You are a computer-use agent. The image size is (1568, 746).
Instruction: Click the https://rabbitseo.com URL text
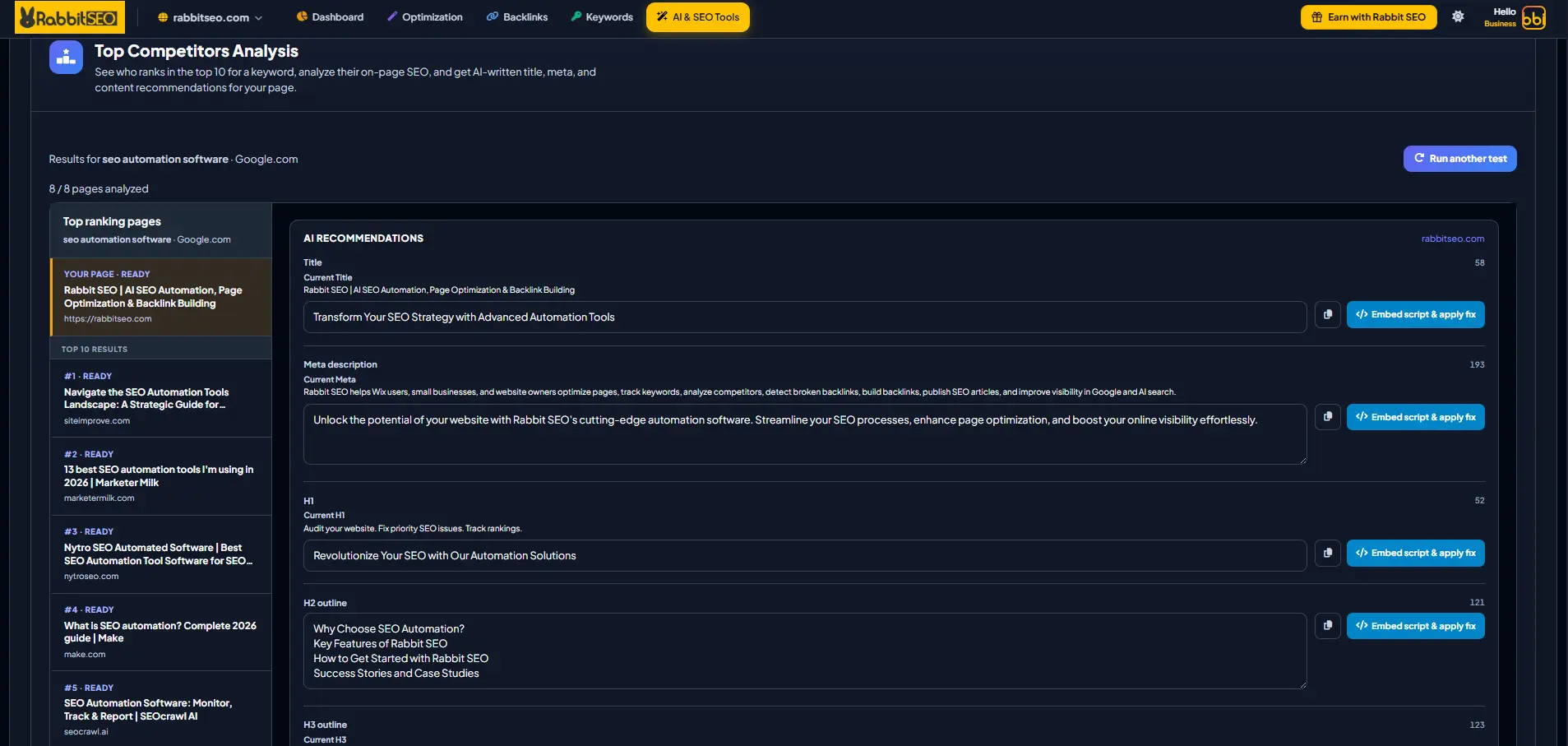(108, 319)
